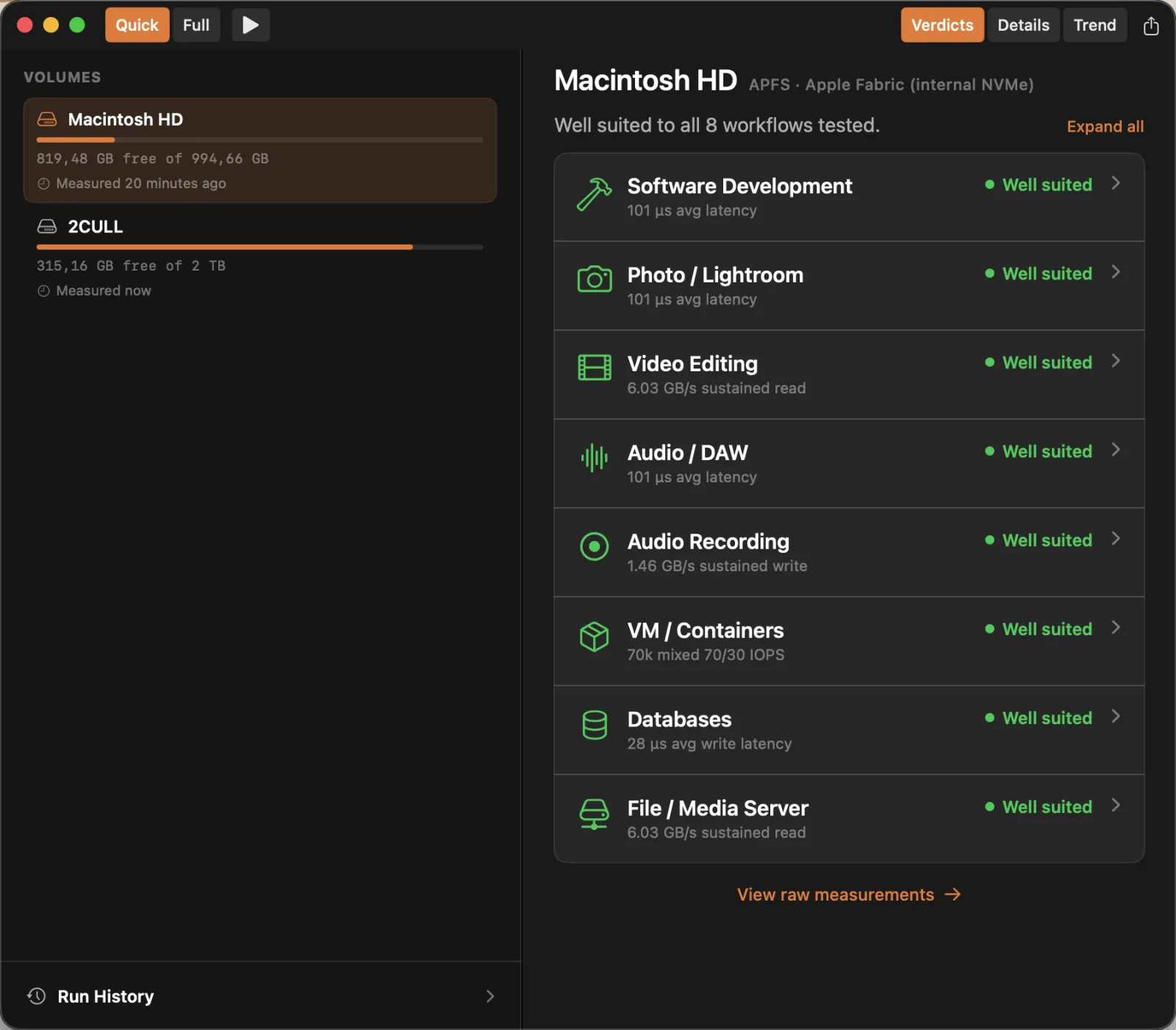Image resolution: width=1176 pixels, height=1030 pixels.
Task: Open the Run History chevron
Action: 490,996
